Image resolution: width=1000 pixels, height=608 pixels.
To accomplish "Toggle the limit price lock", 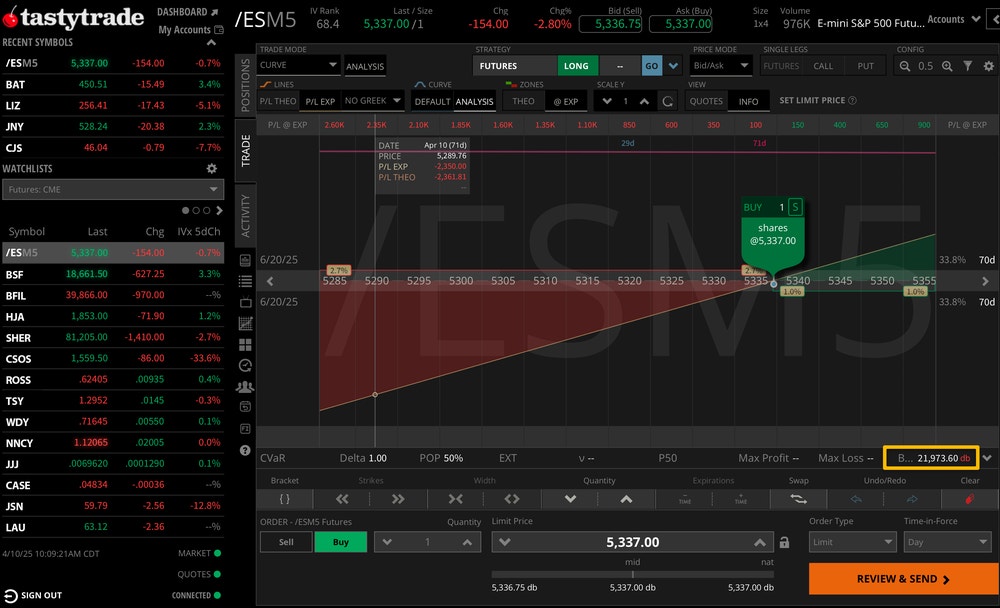I will tap(784, 542).
